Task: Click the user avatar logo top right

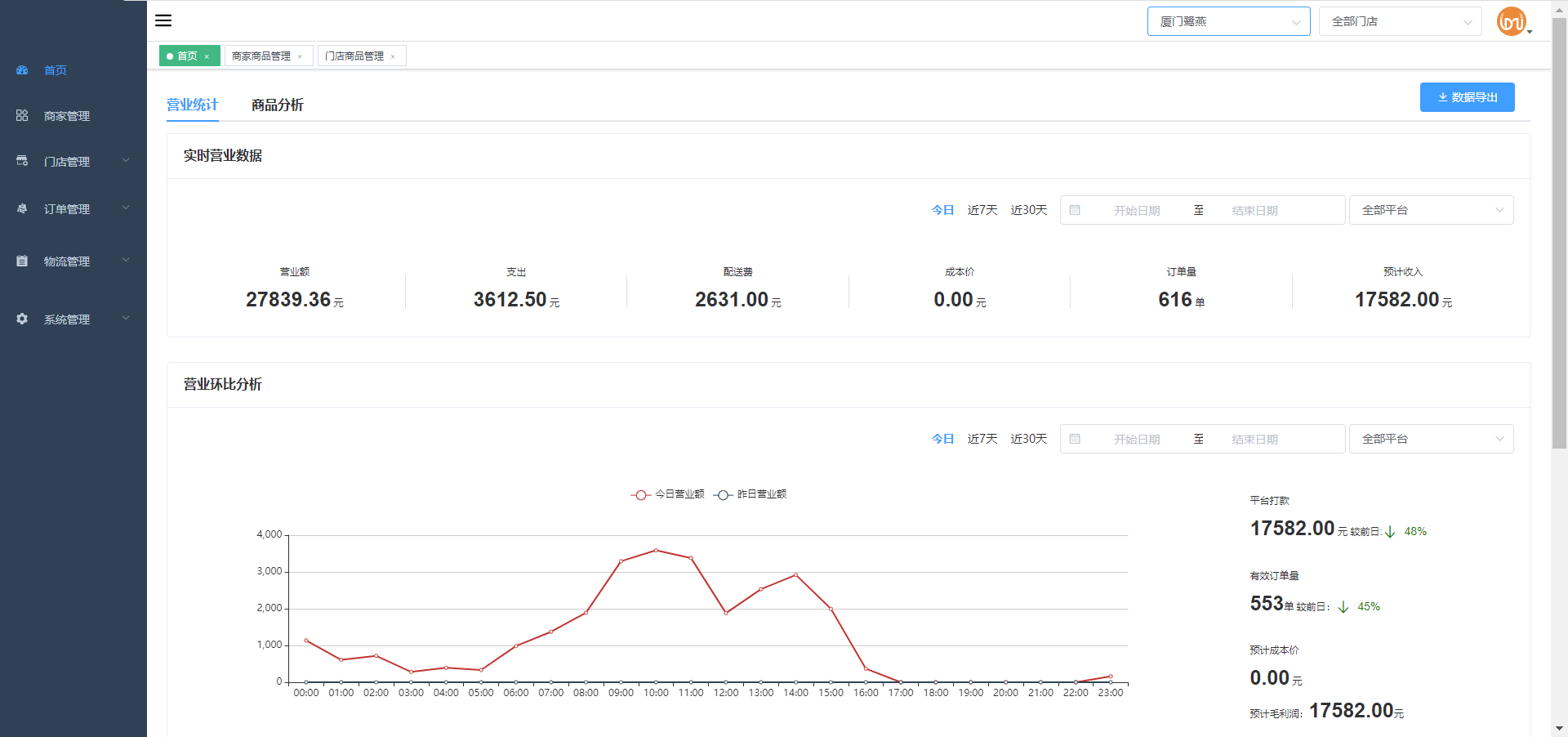Action: pyautogui.click(x=1511, y=21)
